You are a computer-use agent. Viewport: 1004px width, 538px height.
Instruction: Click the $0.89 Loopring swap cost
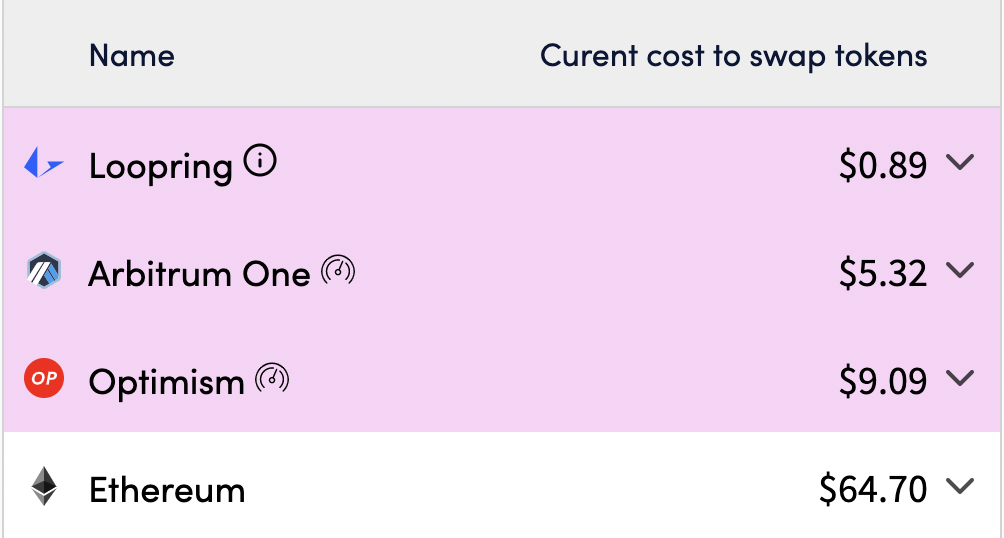point(883,165)
